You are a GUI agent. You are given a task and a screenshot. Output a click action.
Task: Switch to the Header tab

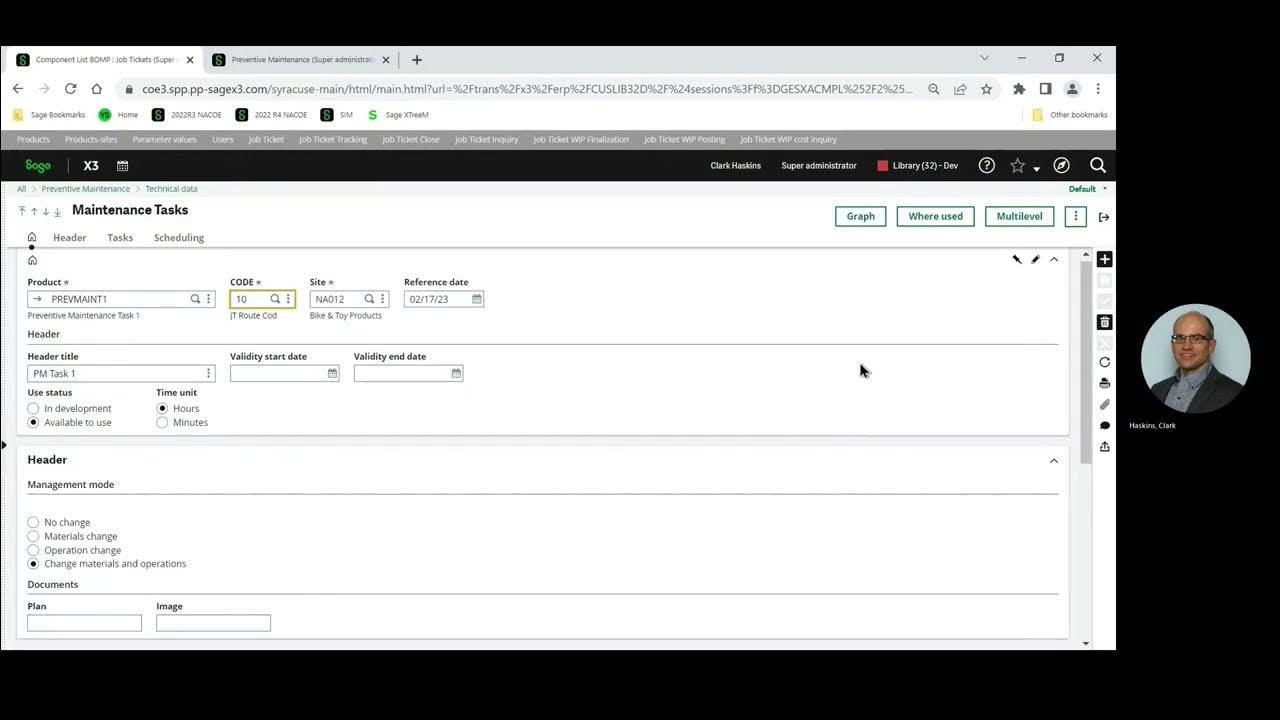tap(69, 238)
